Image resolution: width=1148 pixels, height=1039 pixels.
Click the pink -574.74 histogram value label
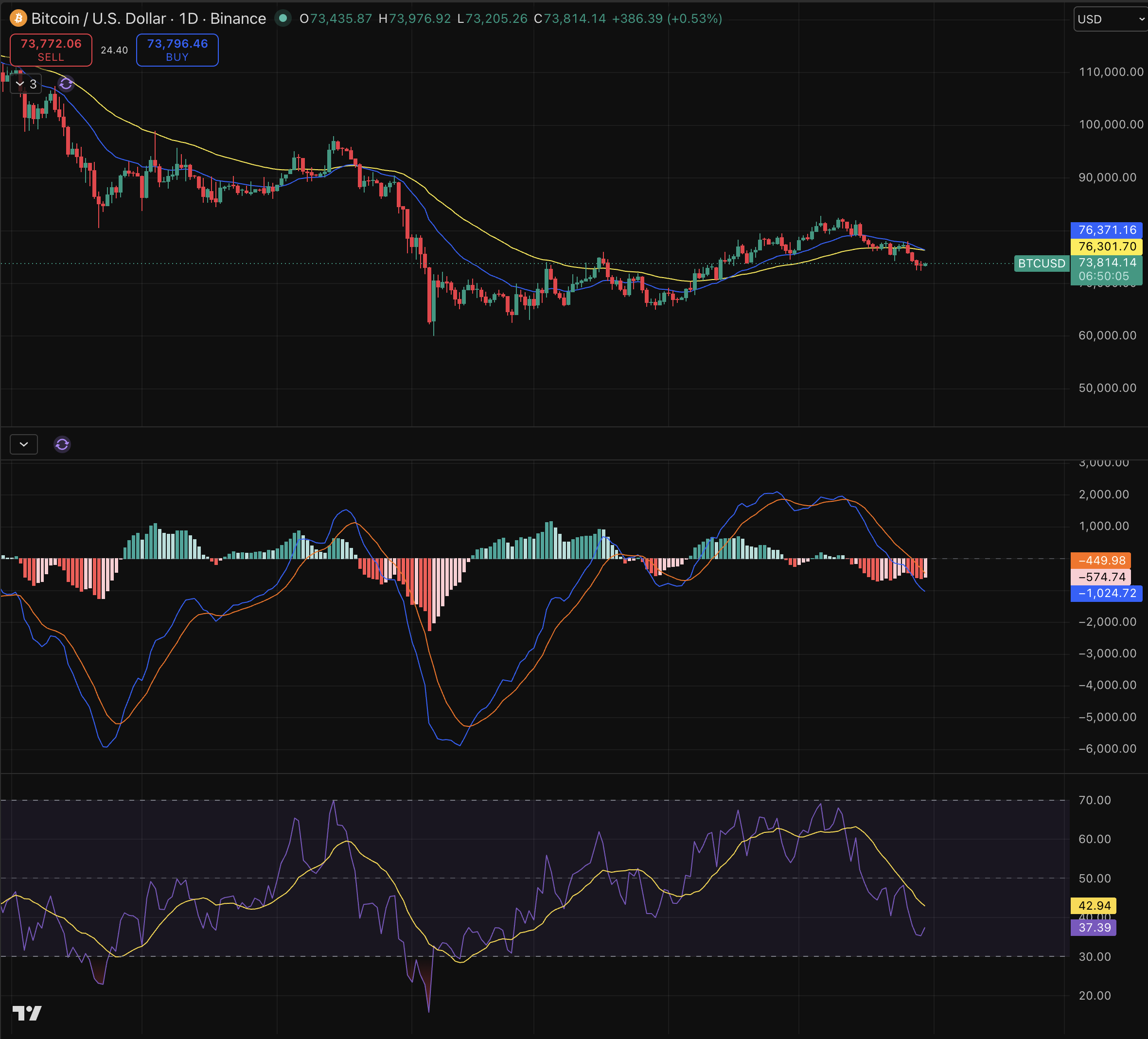pos(1101,577)
